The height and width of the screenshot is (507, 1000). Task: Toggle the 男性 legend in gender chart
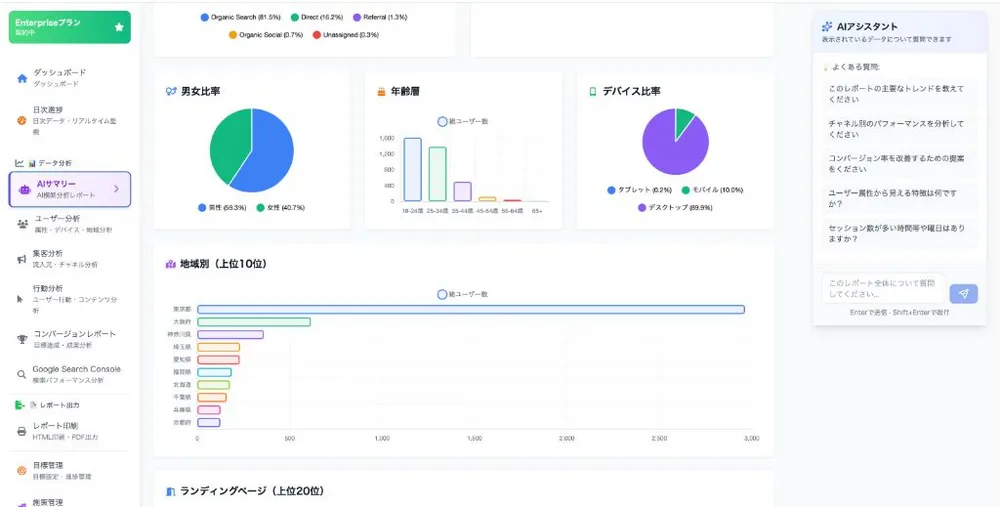222,208
